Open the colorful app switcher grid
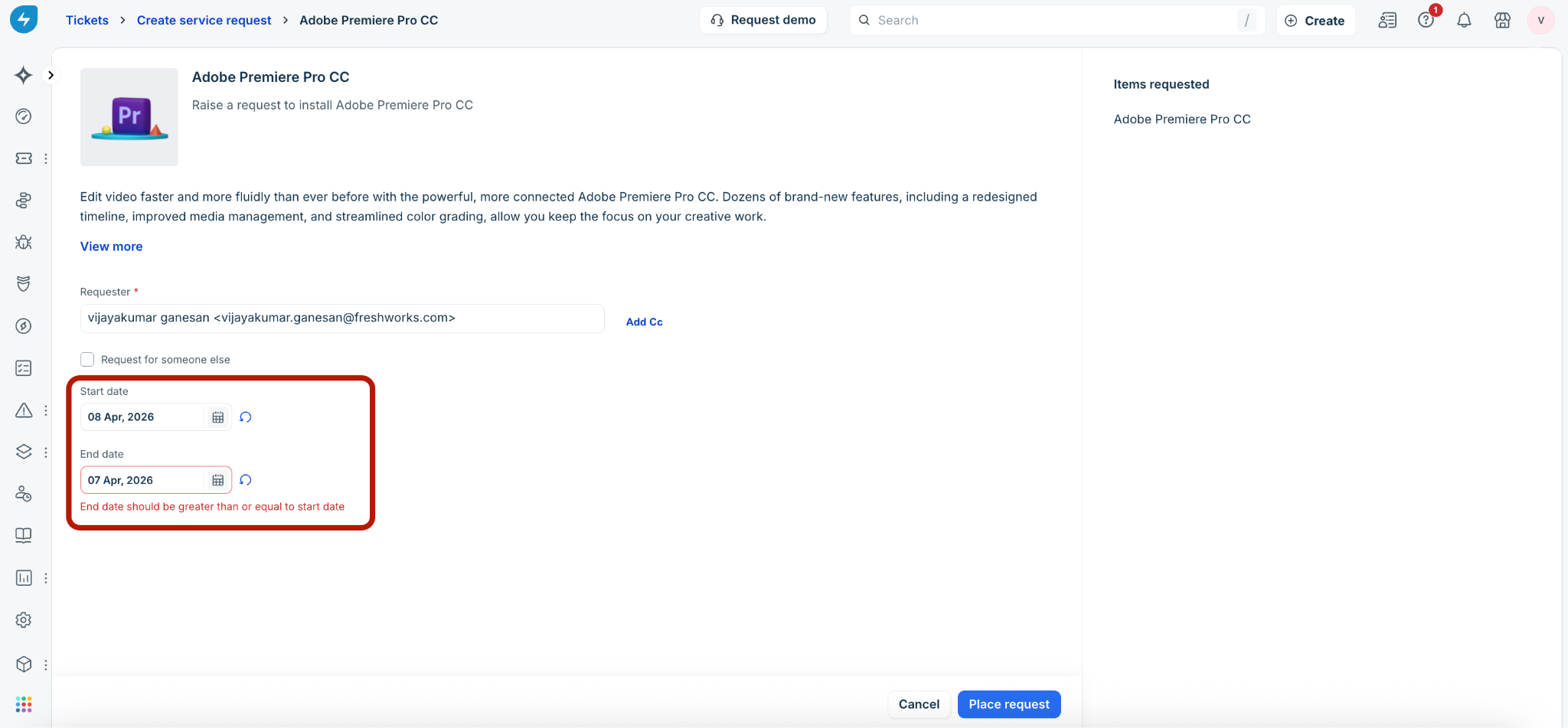This screenshot has height=728, width=1568. point(24,704)
